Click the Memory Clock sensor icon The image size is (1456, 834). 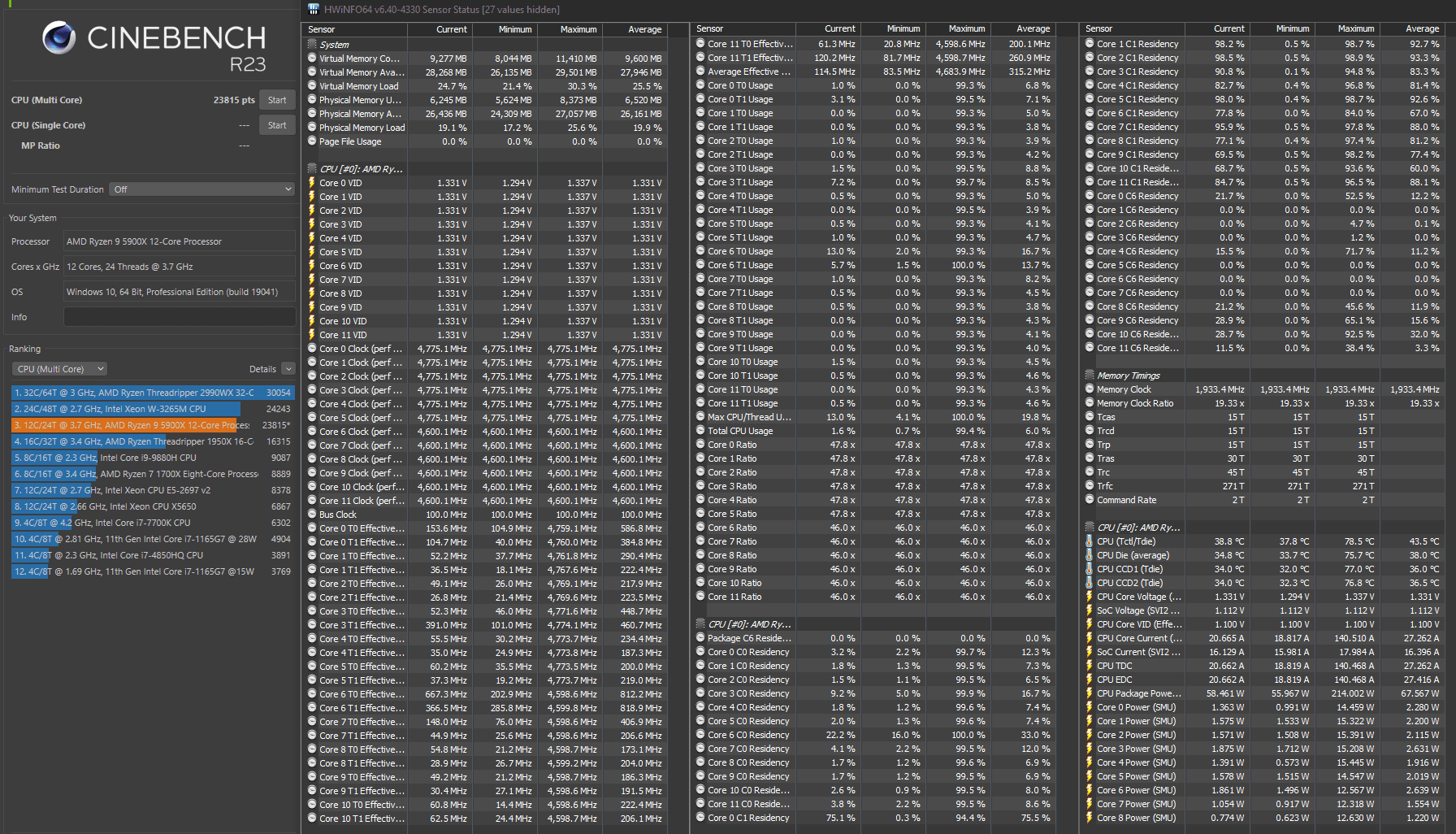(x=1090, y=389)
